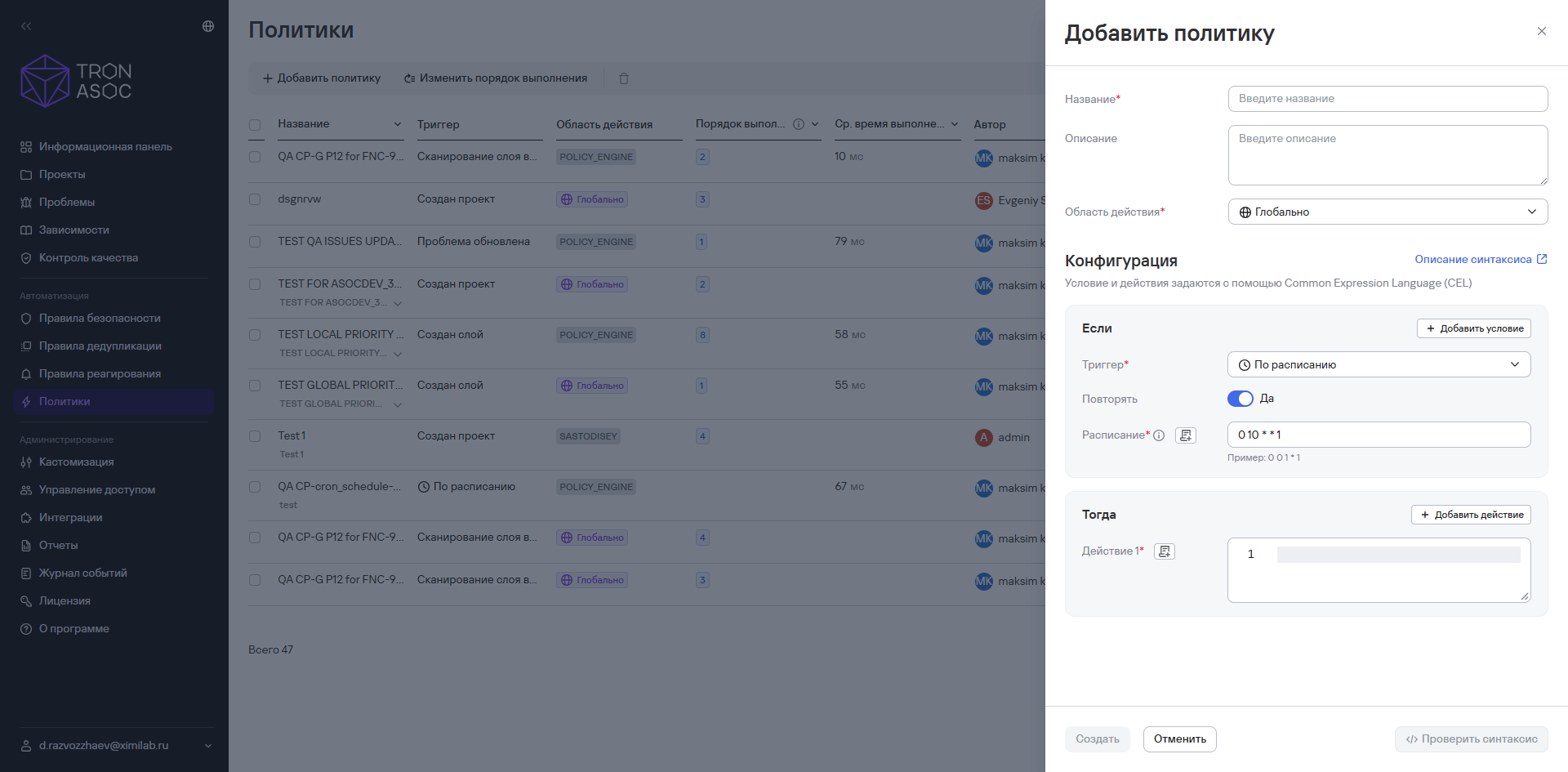1568x772 pixels.
Task: Click Добавить действие button
Action: click(1471, 515)
